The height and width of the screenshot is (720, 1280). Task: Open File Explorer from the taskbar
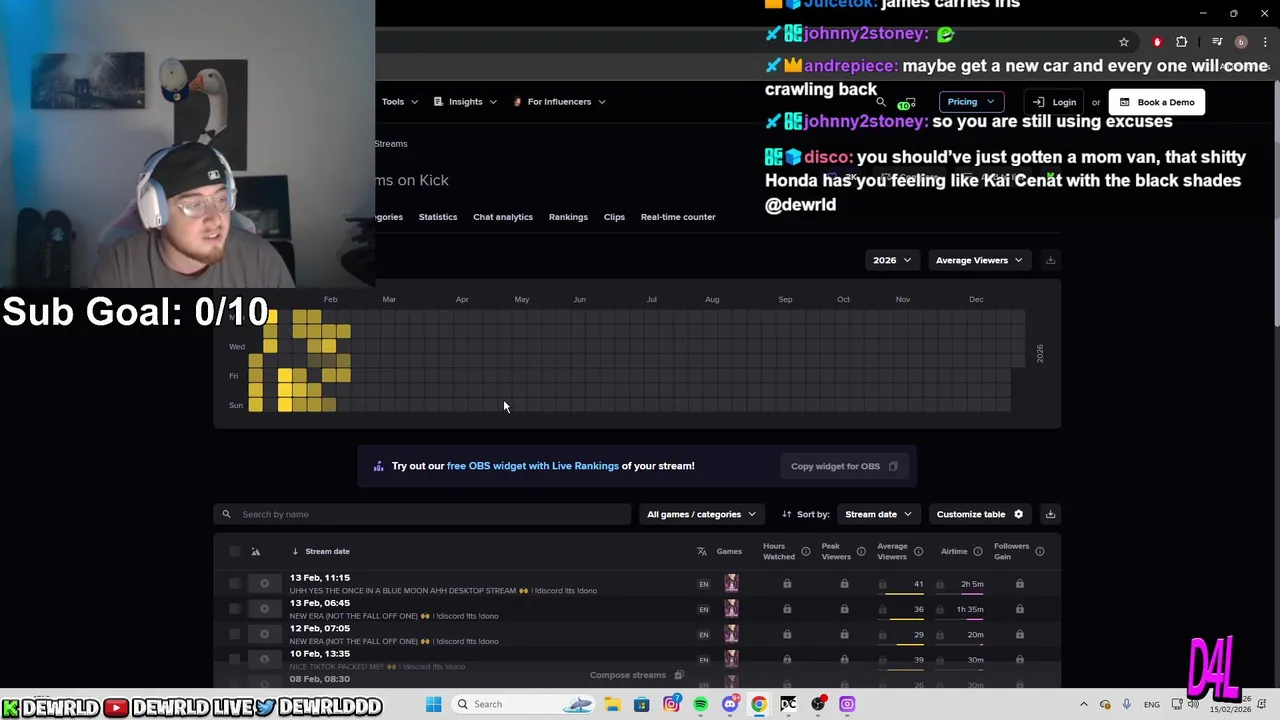click(x=612, y=704)
